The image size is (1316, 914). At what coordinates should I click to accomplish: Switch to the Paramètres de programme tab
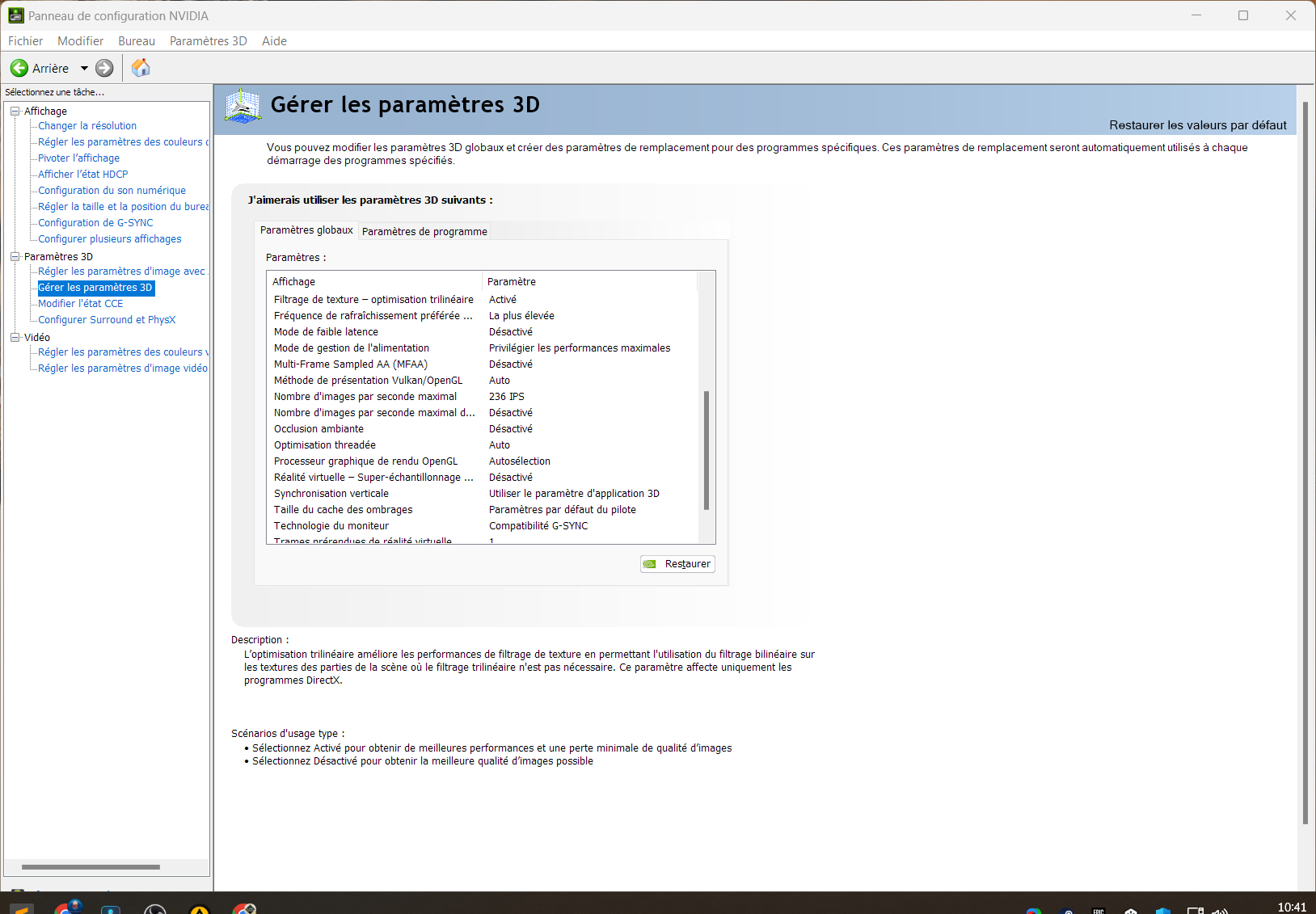(424, 231)
